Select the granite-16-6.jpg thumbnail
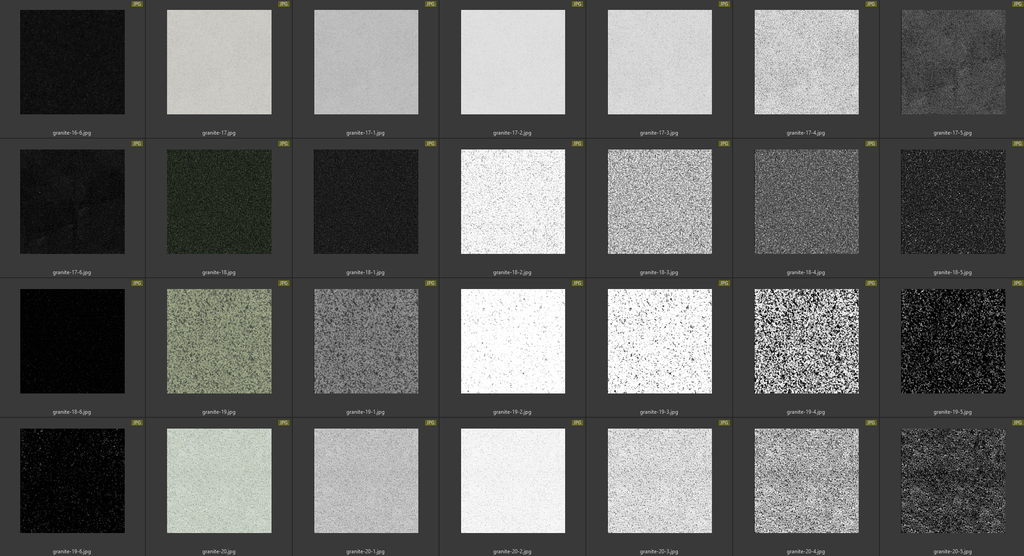The image size is (1024, 556). tap(72, 62)
